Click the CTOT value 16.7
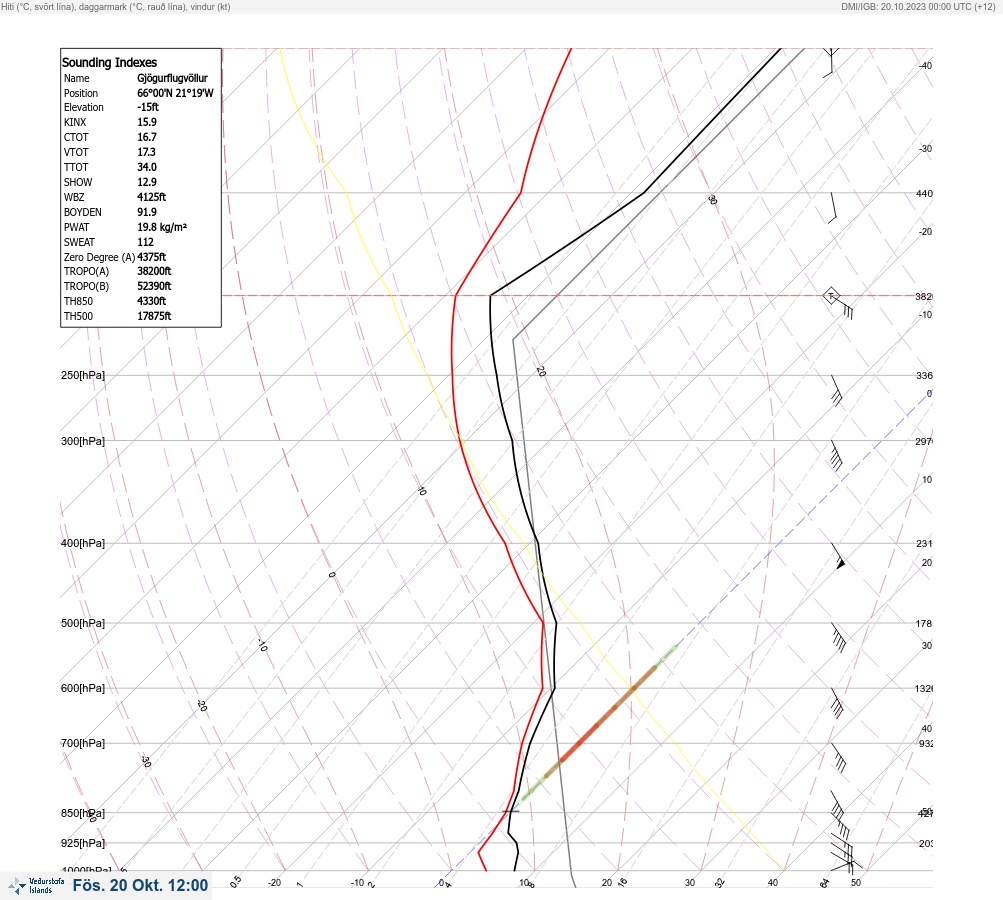The width and height of the screenshot is (1003, 900). pos(146,137)
